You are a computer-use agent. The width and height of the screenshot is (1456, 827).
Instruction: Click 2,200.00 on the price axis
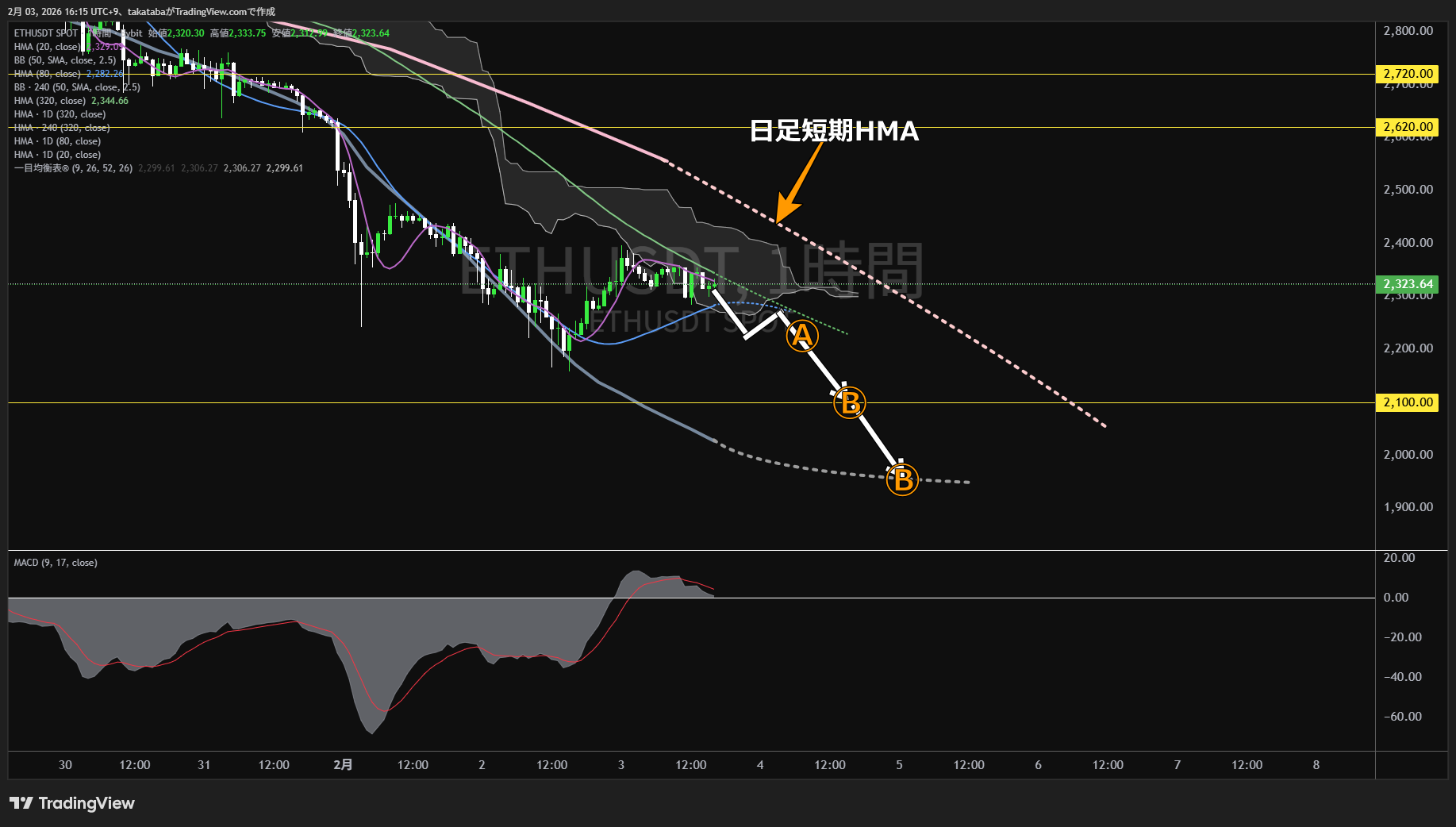pos(1408,348)
